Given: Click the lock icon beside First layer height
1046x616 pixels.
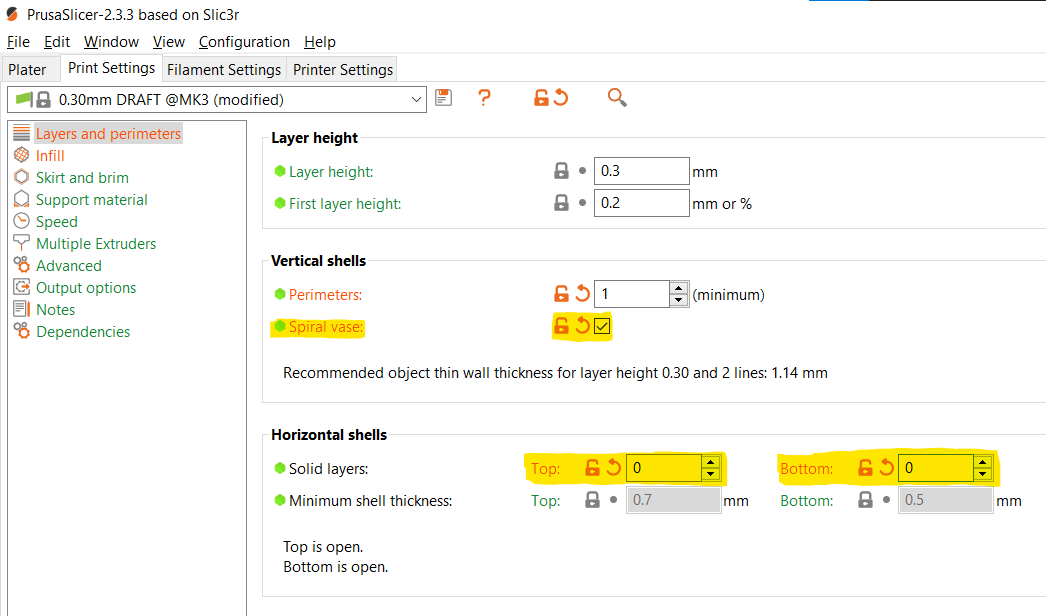Looking at the screenshot, I should (x=561, y=203).
